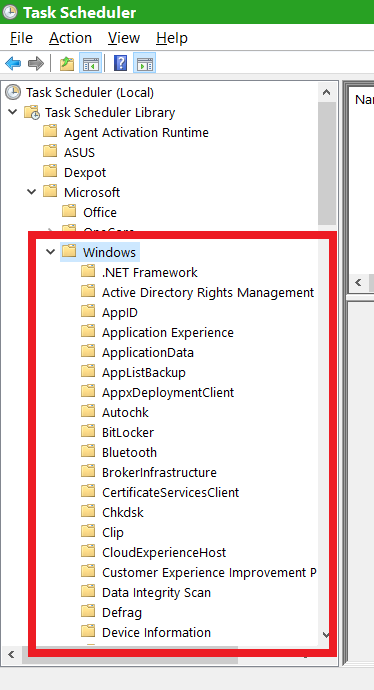374x690 pixels.
Task: Click tree pane scroll up arrow
Action: click(x=326, y=92)
